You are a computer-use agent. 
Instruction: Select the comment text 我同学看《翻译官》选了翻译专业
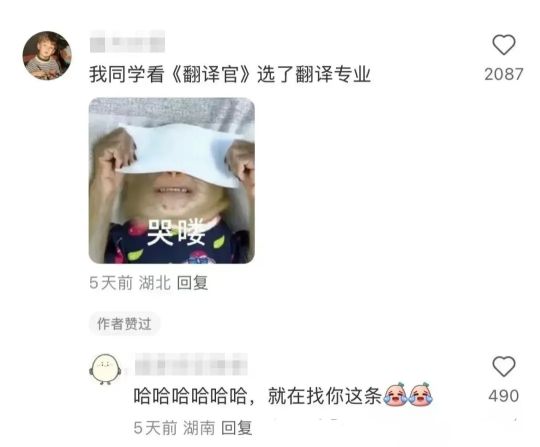pos(230,74)
